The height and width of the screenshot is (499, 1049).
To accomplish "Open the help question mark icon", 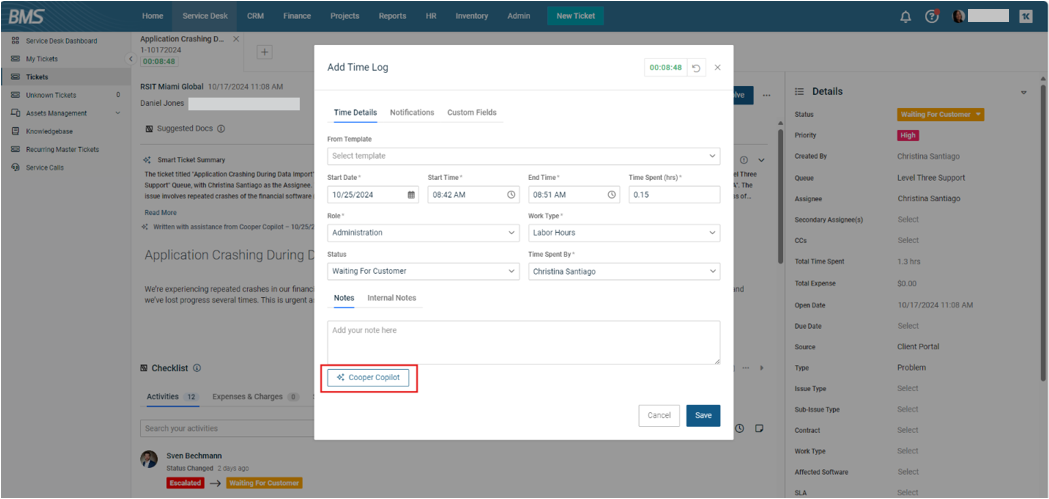I will click(x=932, y=16).
